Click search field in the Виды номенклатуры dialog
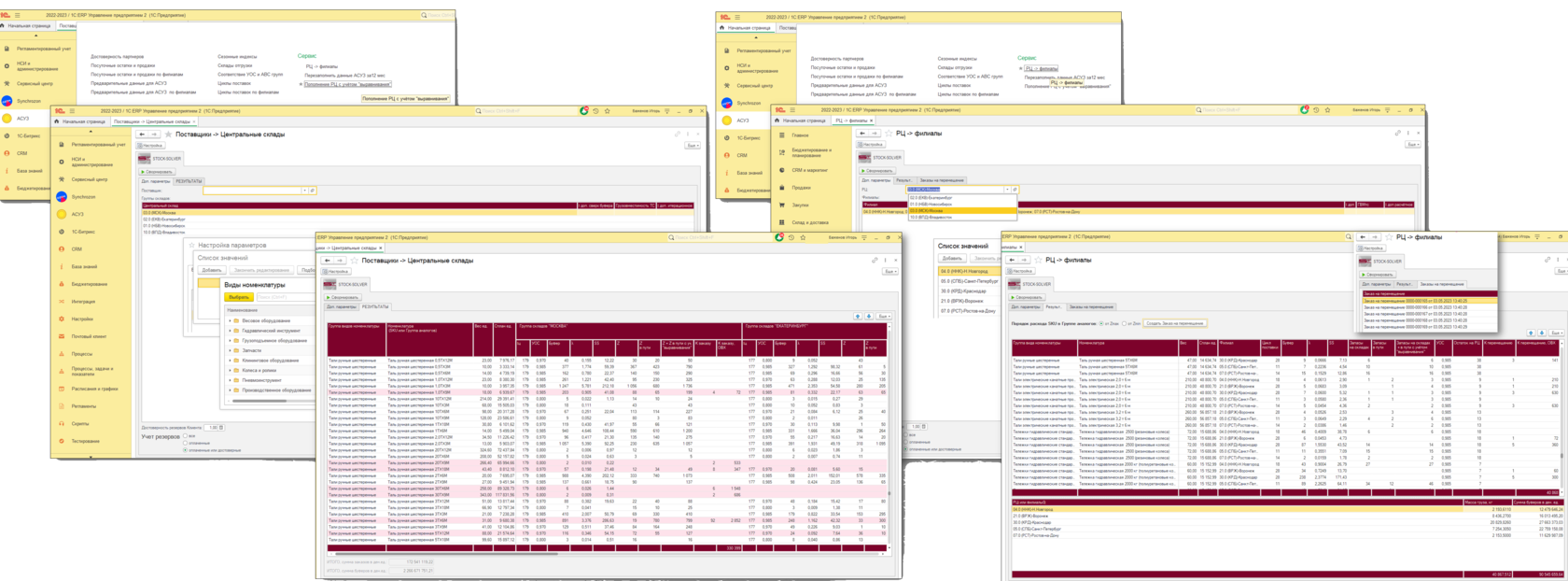Screen dimensions: 1568x581 click(x=285, y=297)
